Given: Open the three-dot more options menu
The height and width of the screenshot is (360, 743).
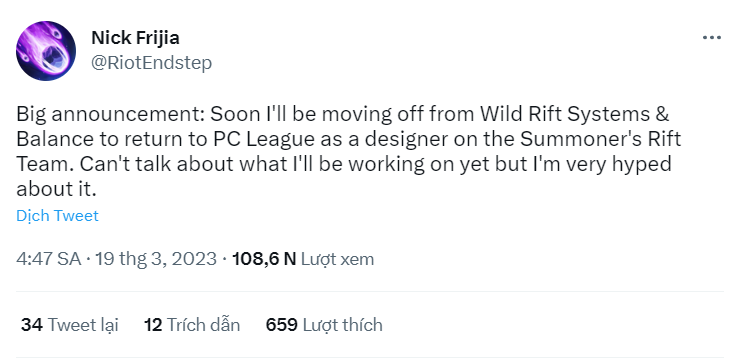Looking at the screenshot, I should point(711,37).
